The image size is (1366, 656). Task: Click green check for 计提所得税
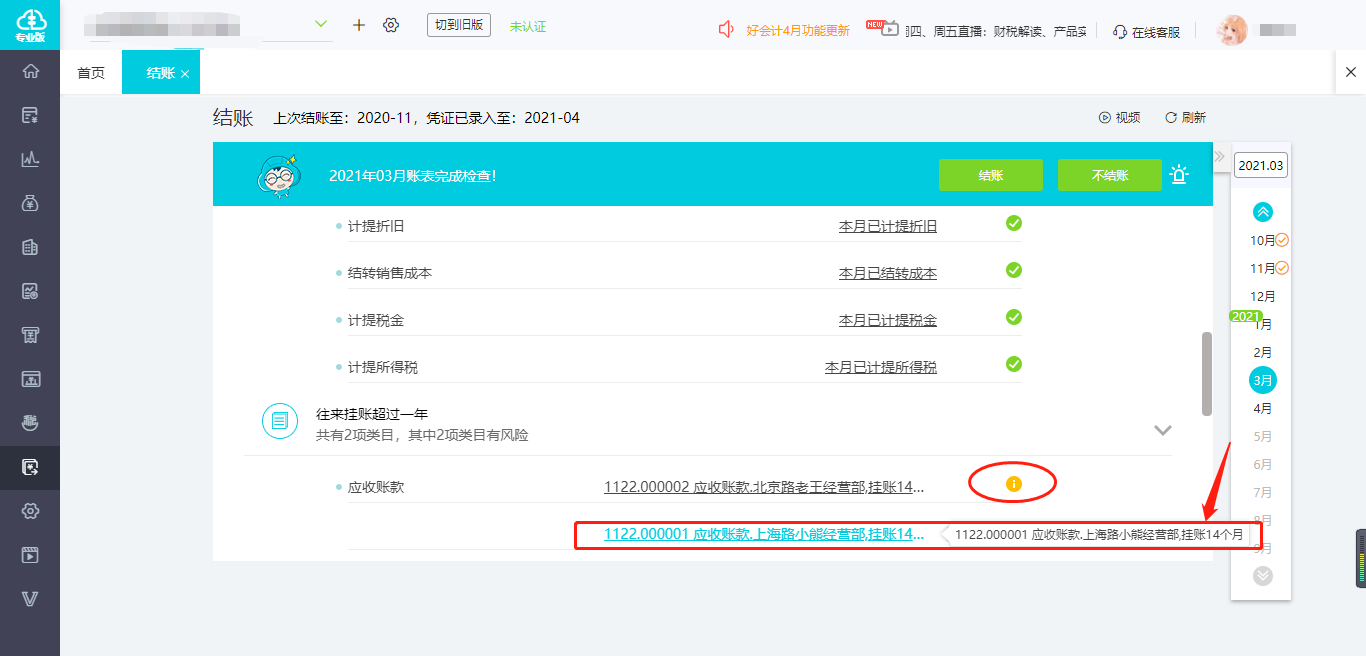pos(1013,364)
